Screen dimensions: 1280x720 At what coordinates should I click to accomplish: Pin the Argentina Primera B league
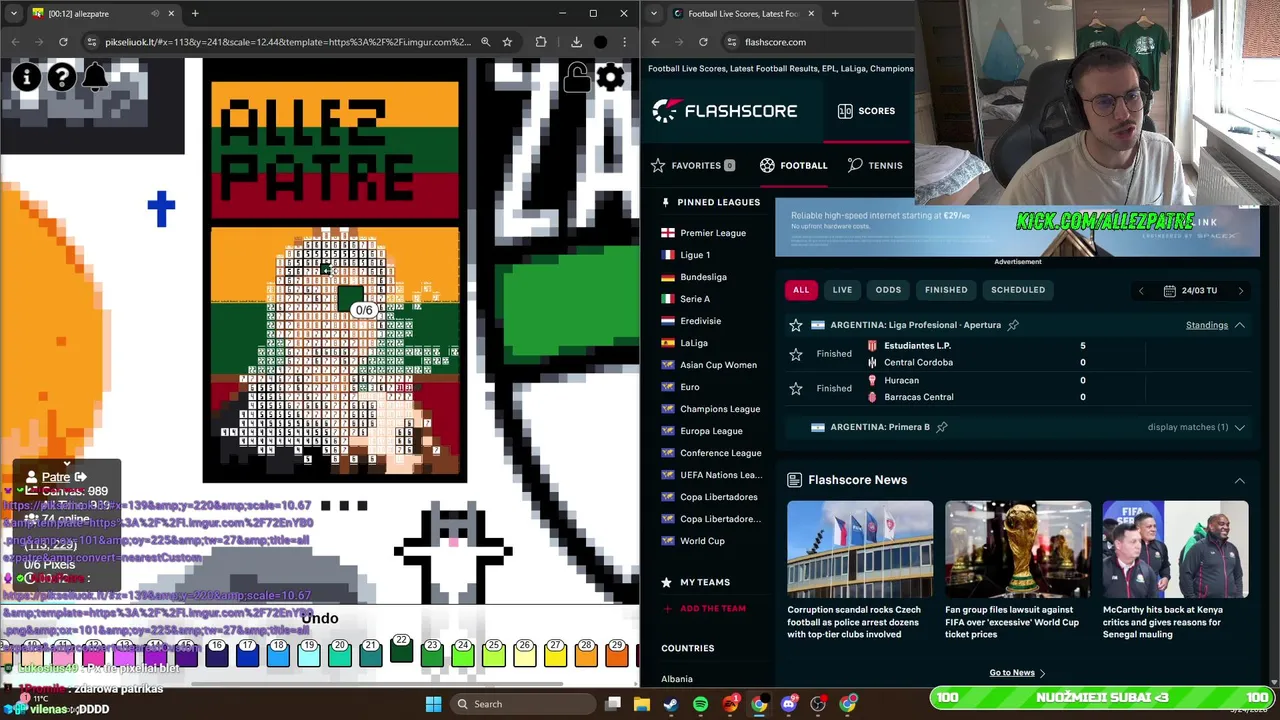click(942, 427)
